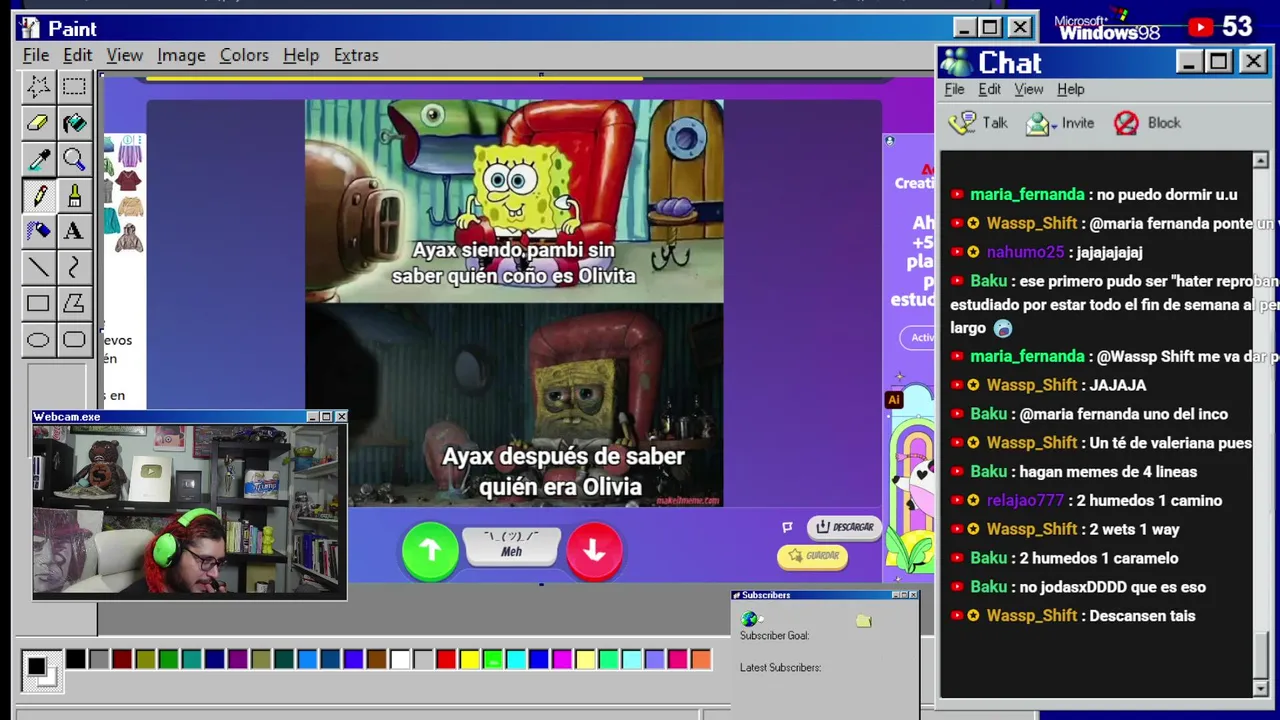Open the Chat window File menu

pos(954,89)
